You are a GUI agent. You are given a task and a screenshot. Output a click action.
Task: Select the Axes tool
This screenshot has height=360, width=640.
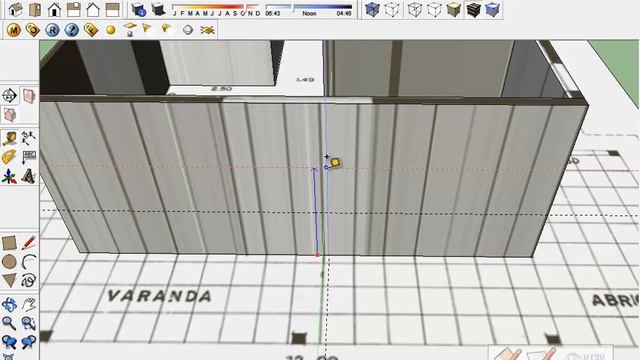tap(9, 176)
